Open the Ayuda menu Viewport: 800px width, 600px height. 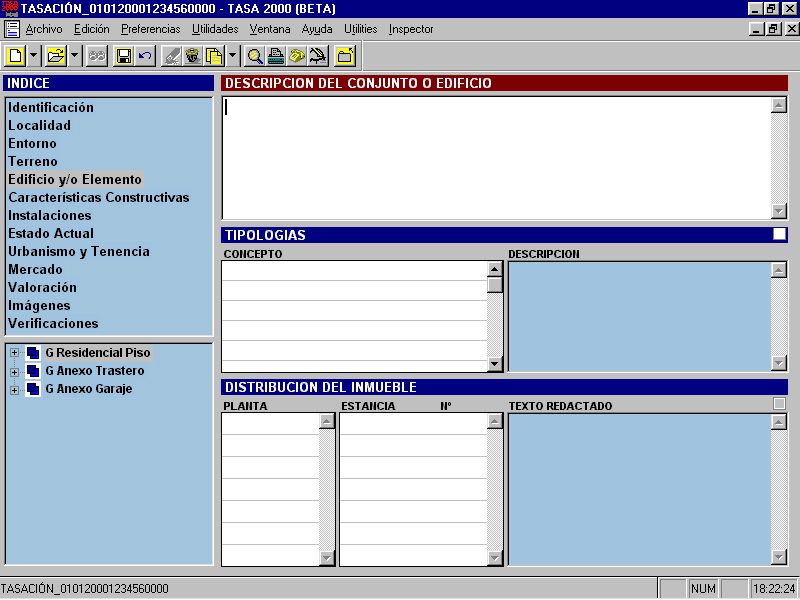(x=317, y=29)
